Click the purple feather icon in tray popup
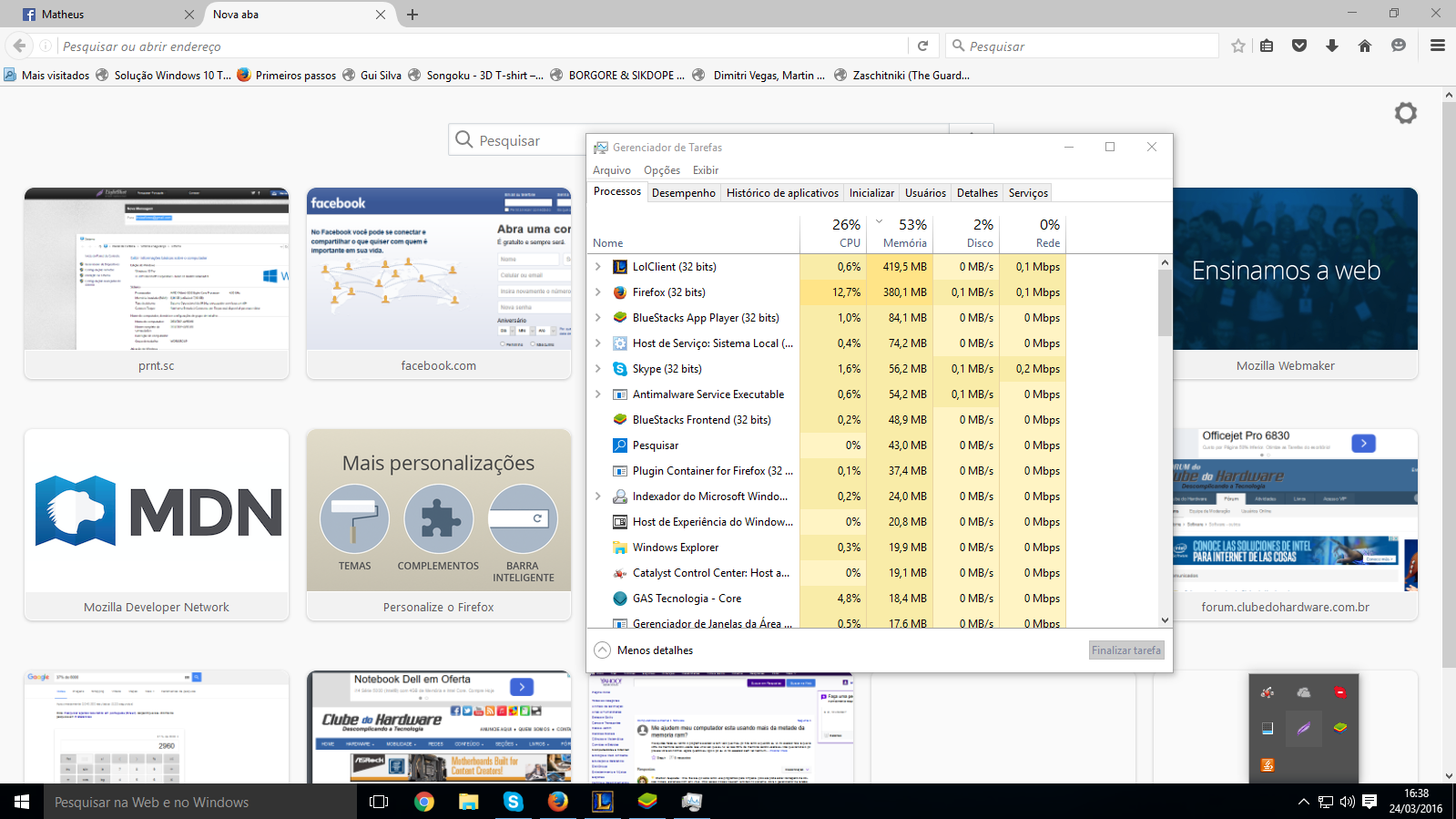Screen dimensions: 1456x819 (x=1304, y=728)
